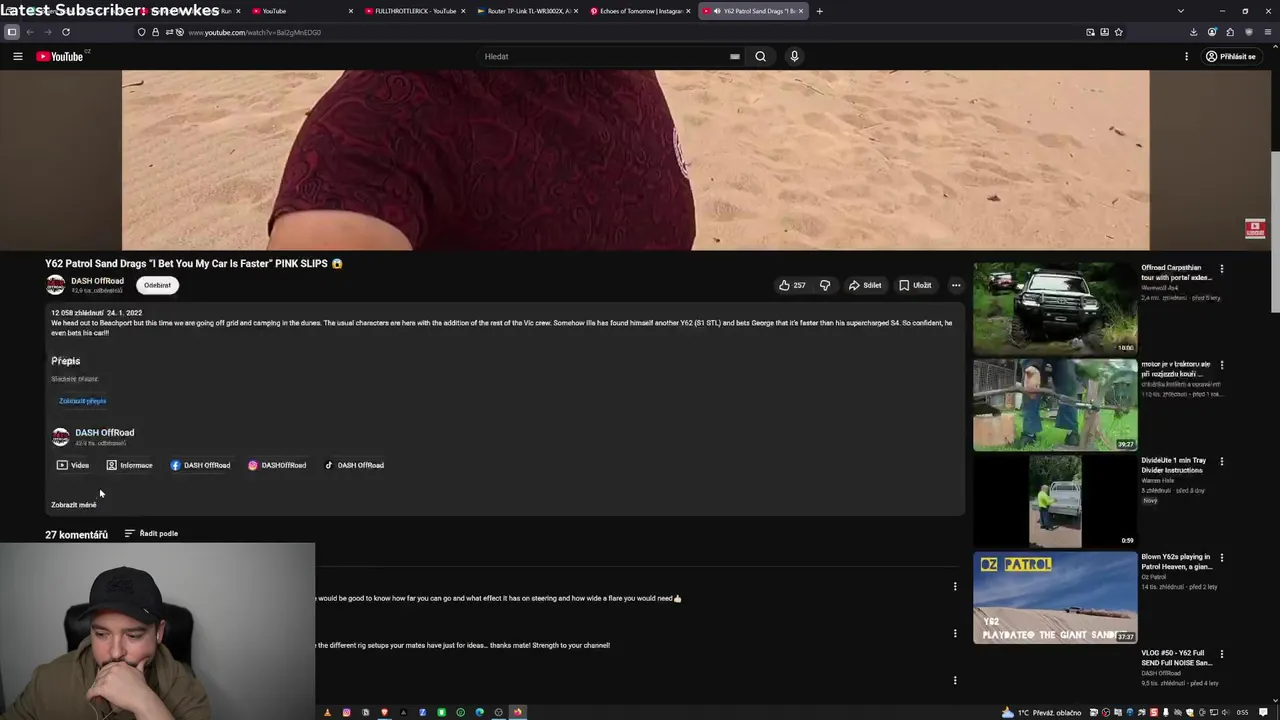This screenshot has width=1280, height=720.
Task: Go back to previous page
Action: [x=30, y=32]
